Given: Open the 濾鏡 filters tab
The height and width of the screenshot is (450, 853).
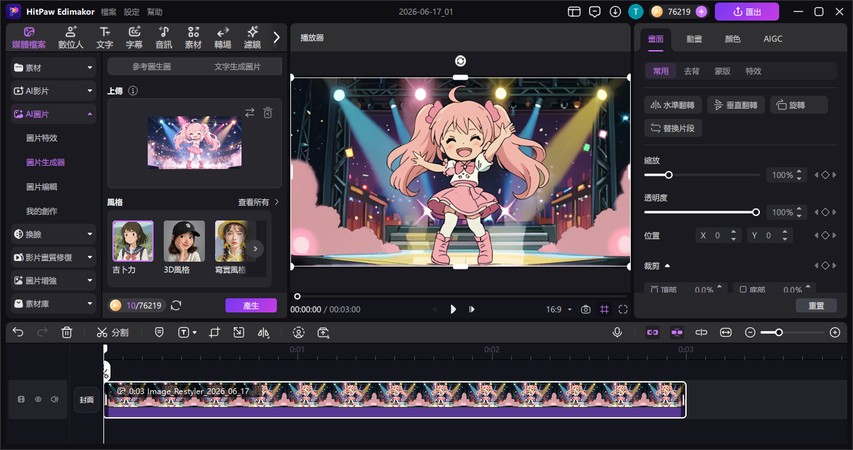Looking at the screenshot, I should [x=252, y=38].
